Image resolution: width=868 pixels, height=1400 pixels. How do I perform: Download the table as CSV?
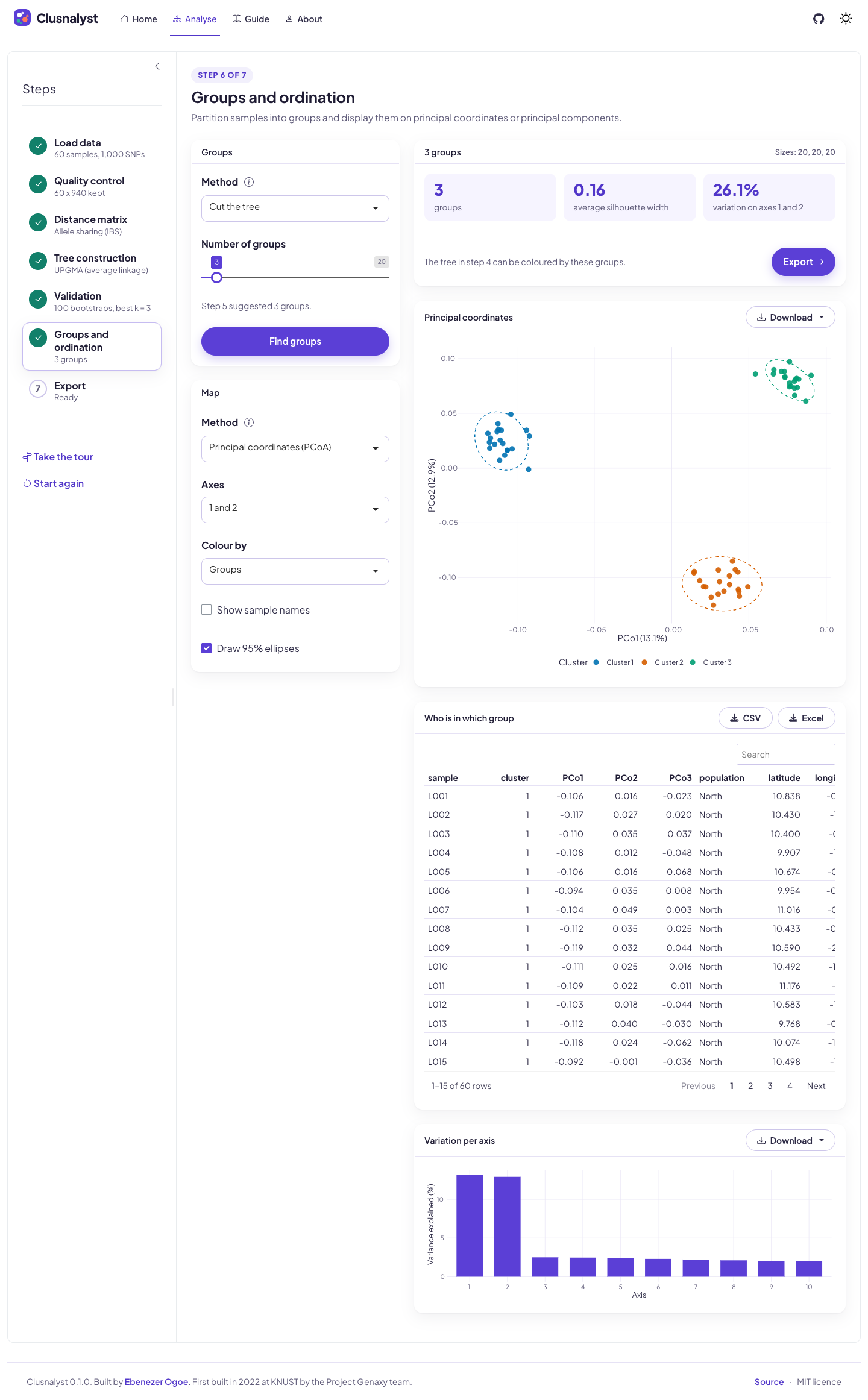[x=746, y=718]
